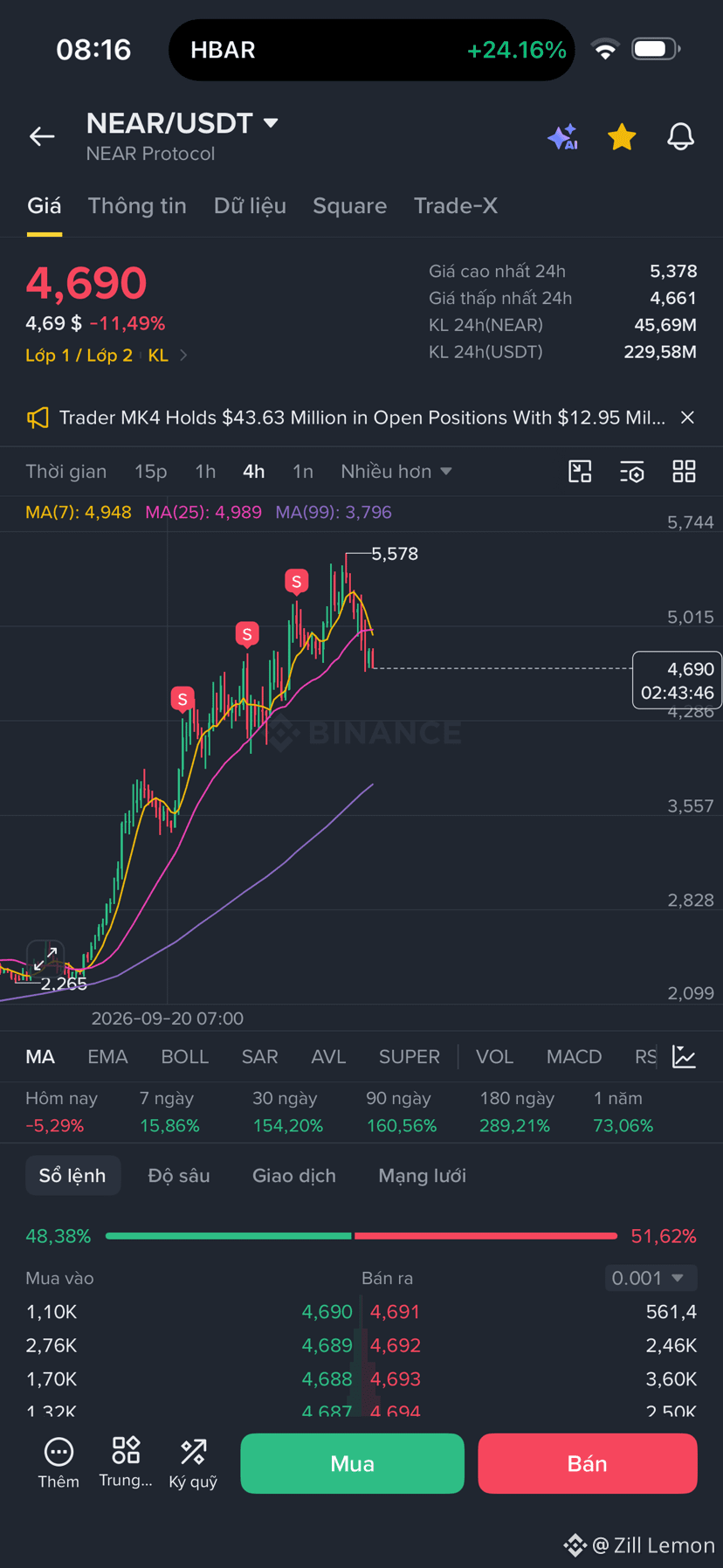The width and height of the screenshot is (723, 1568).
Task: Switch to the Độ sâu tab
Action: pyautogui.click(x=179, y=1176)
